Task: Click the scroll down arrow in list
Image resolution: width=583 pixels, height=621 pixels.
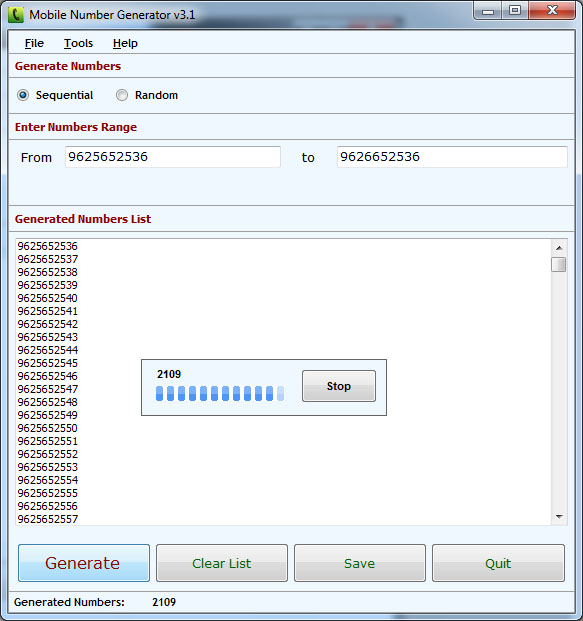Action: [559, 516]
